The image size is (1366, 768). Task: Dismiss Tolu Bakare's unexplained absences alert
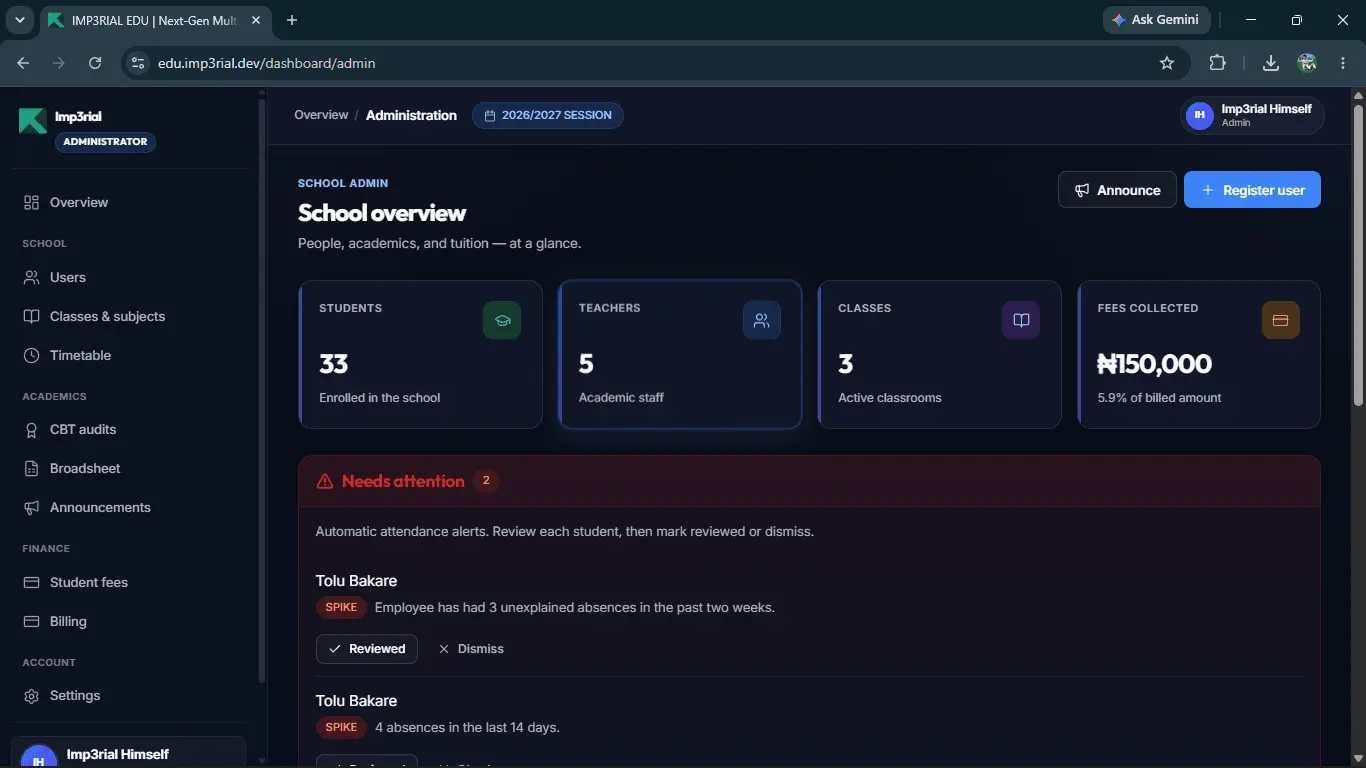[471, 649]
